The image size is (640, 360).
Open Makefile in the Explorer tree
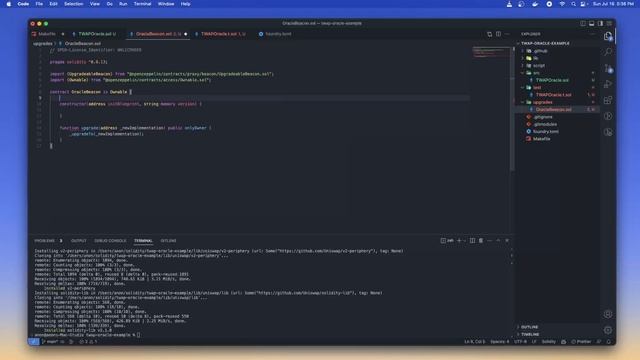(541, 139)
